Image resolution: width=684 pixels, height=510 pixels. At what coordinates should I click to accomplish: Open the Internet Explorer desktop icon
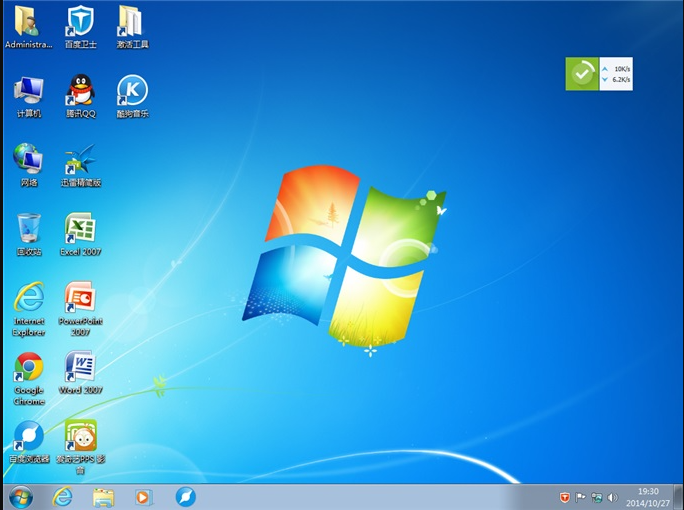[28, 298]
